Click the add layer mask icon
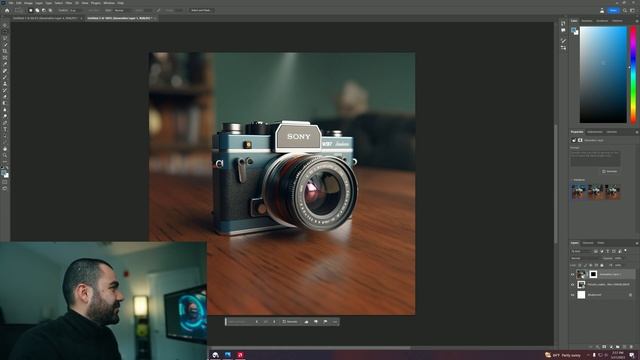 tap(604, 347)
